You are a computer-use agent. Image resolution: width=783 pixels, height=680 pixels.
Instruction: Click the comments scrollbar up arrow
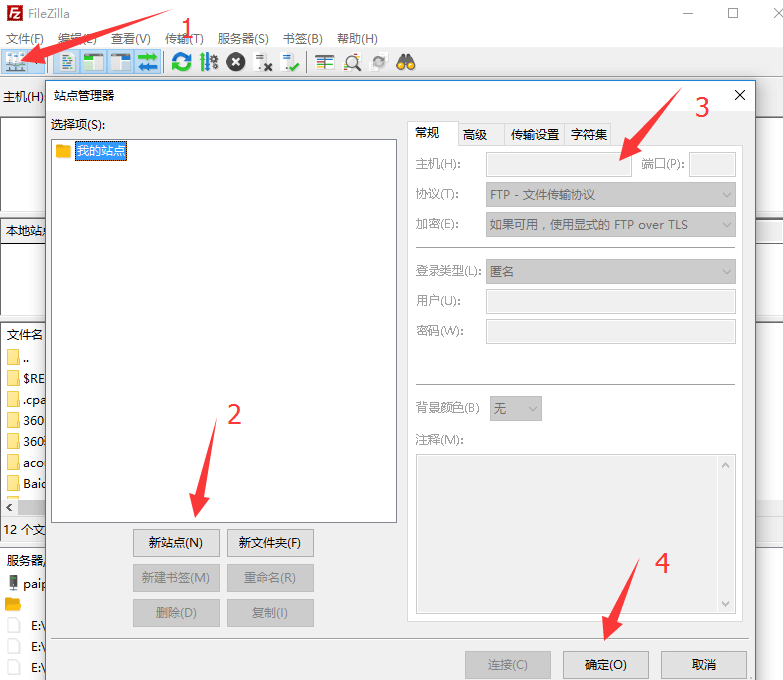pyautogui.click(x=726, y=465)
